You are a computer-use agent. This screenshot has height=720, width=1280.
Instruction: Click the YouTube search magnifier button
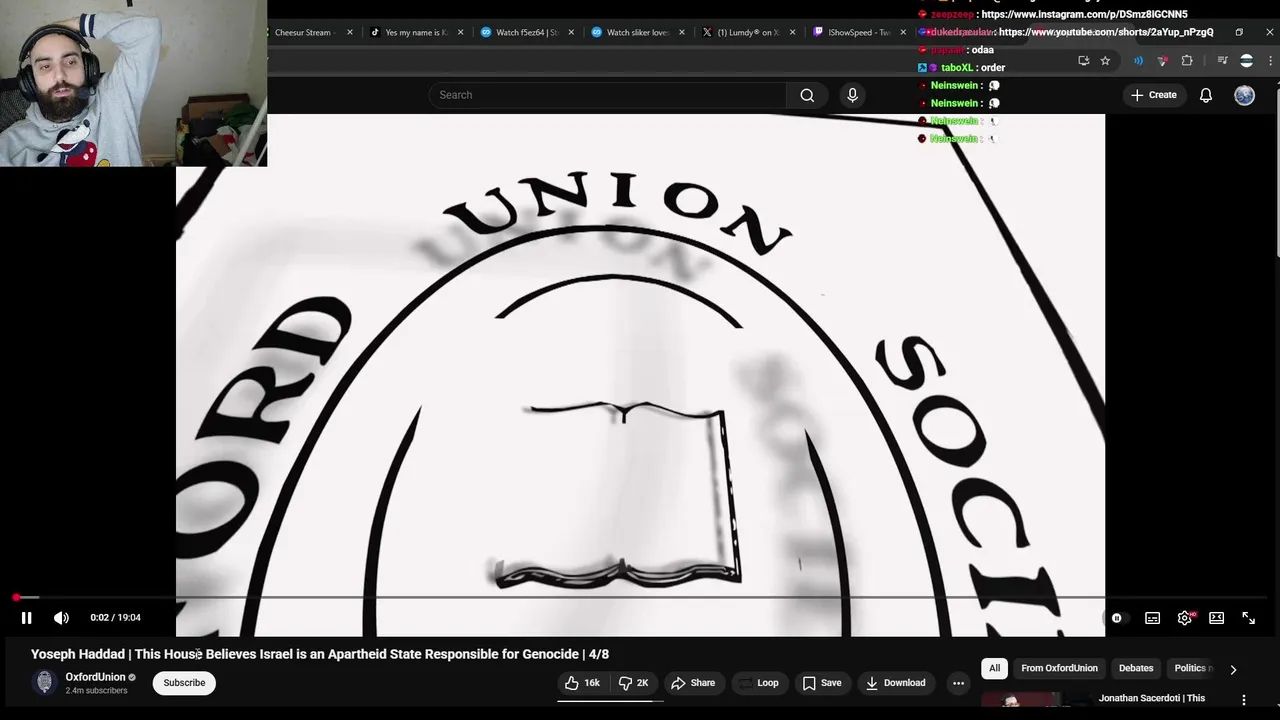807,95
